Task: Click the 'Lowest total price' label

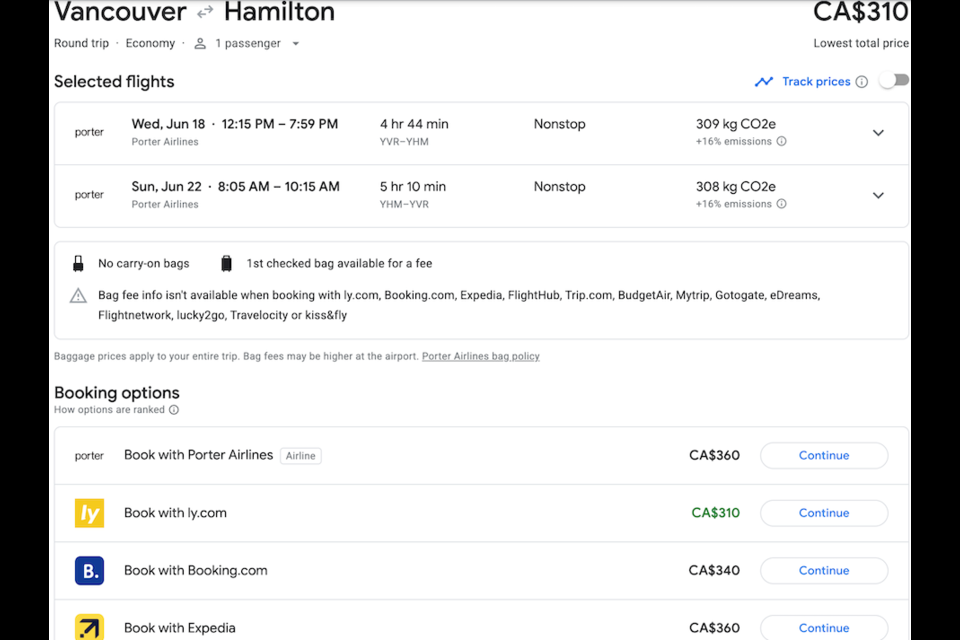Action: point(861,43)
